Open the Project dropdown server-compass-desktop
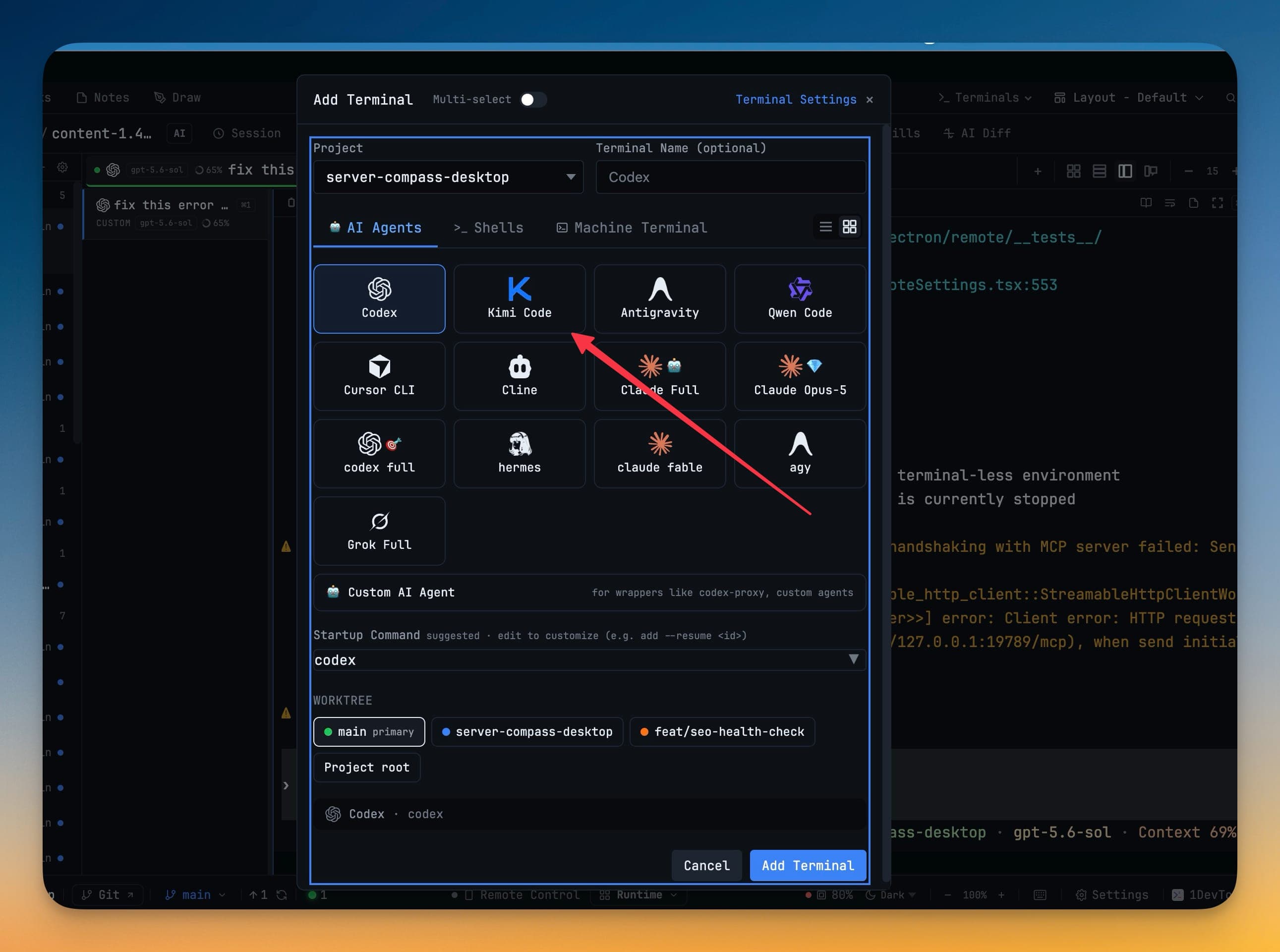The image size is (1280, 952). [448, 177]
